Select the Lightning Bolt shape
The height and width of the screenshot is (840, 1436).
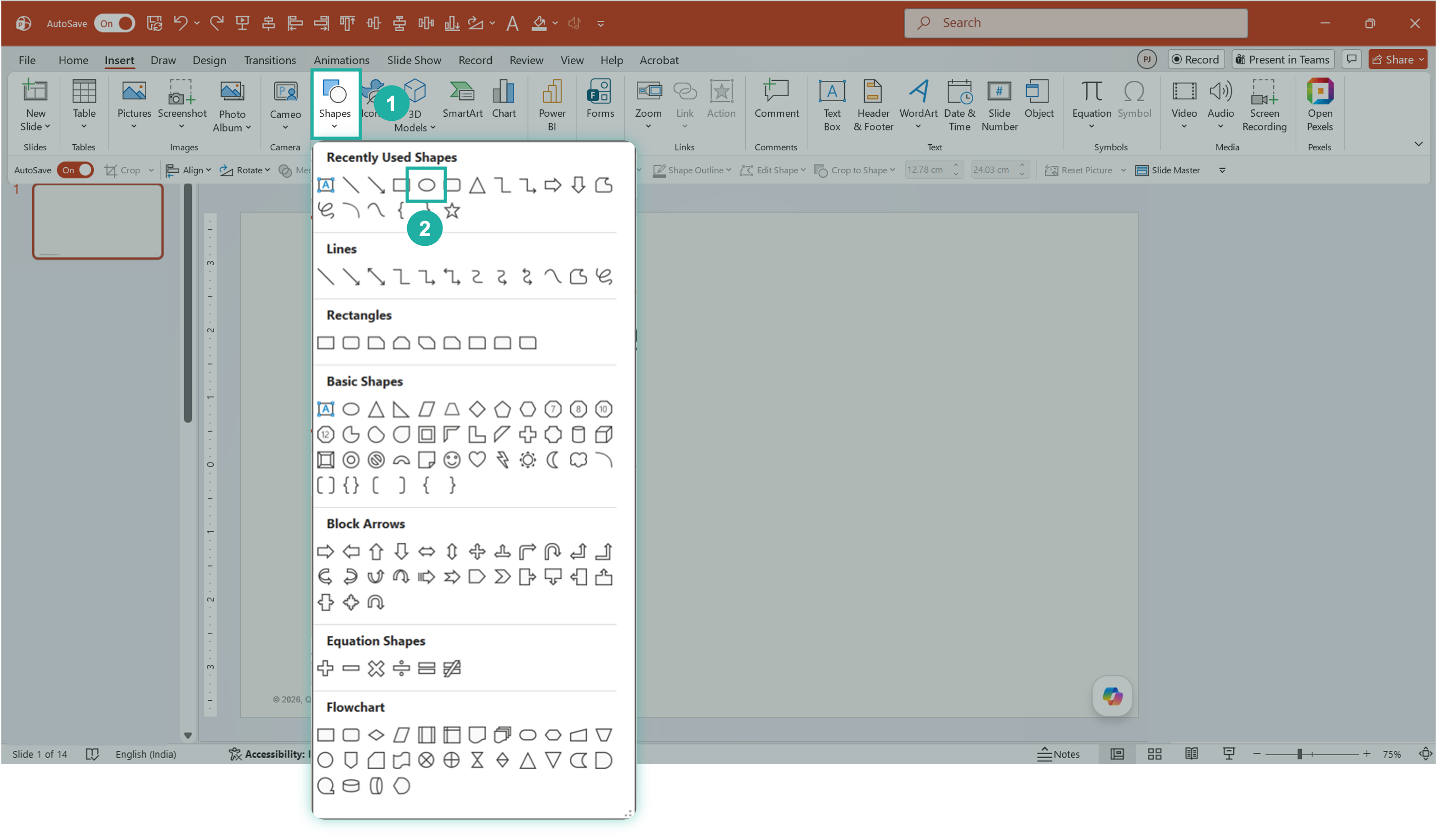[x=502, y=460]
